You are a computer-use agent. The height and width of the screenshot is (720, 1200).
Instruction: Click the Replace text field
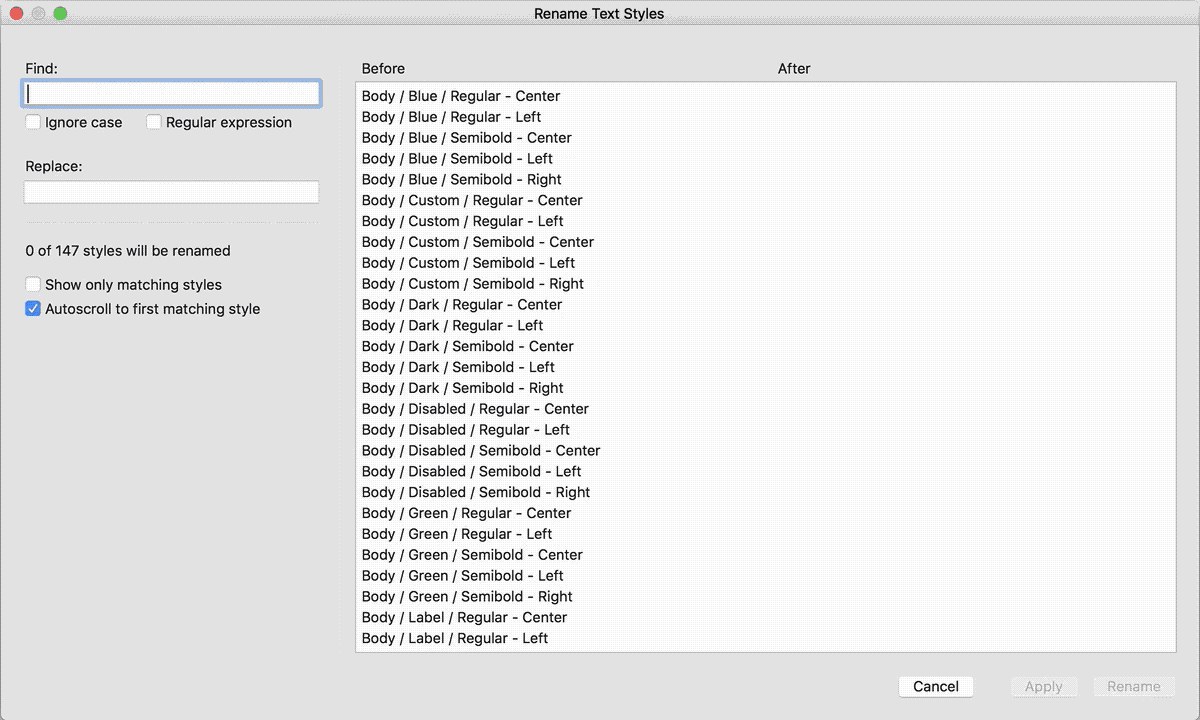coord(171,192)
